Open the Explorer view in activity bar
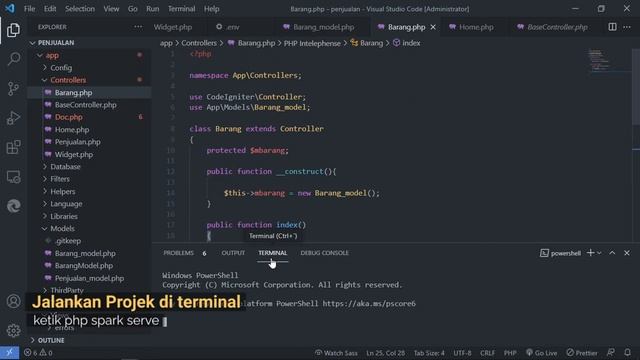 coord(13,30)
